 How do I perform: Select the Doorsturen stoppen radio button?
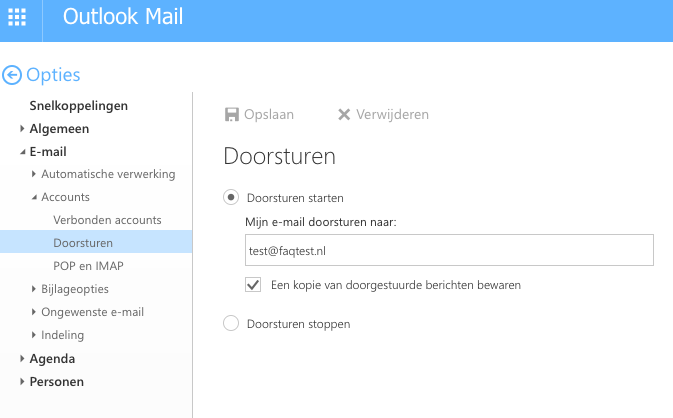pyautogui.click(x=231, y=323)
